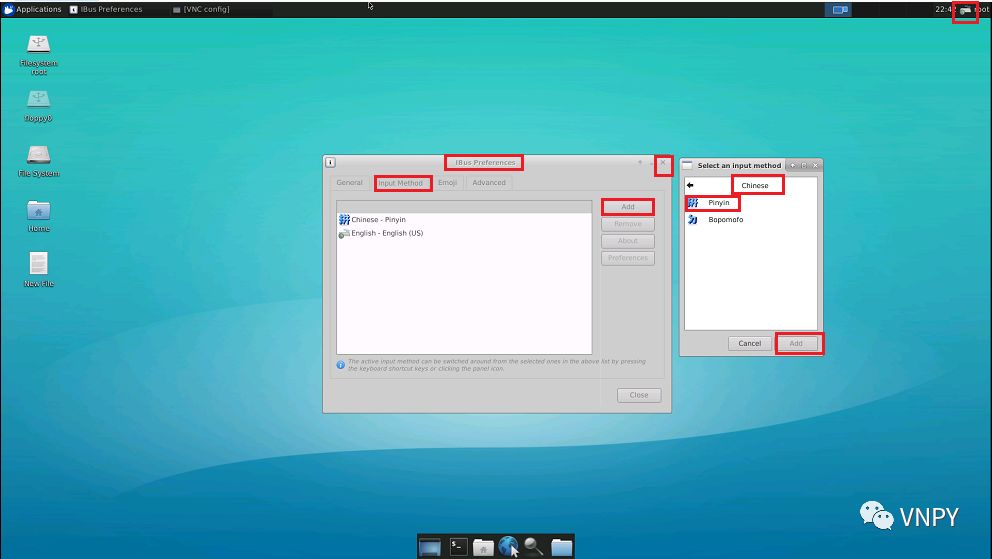Screen dimensions: 992x559
Task: Click Add in IBus Preferences
Action: click(628, 207)
